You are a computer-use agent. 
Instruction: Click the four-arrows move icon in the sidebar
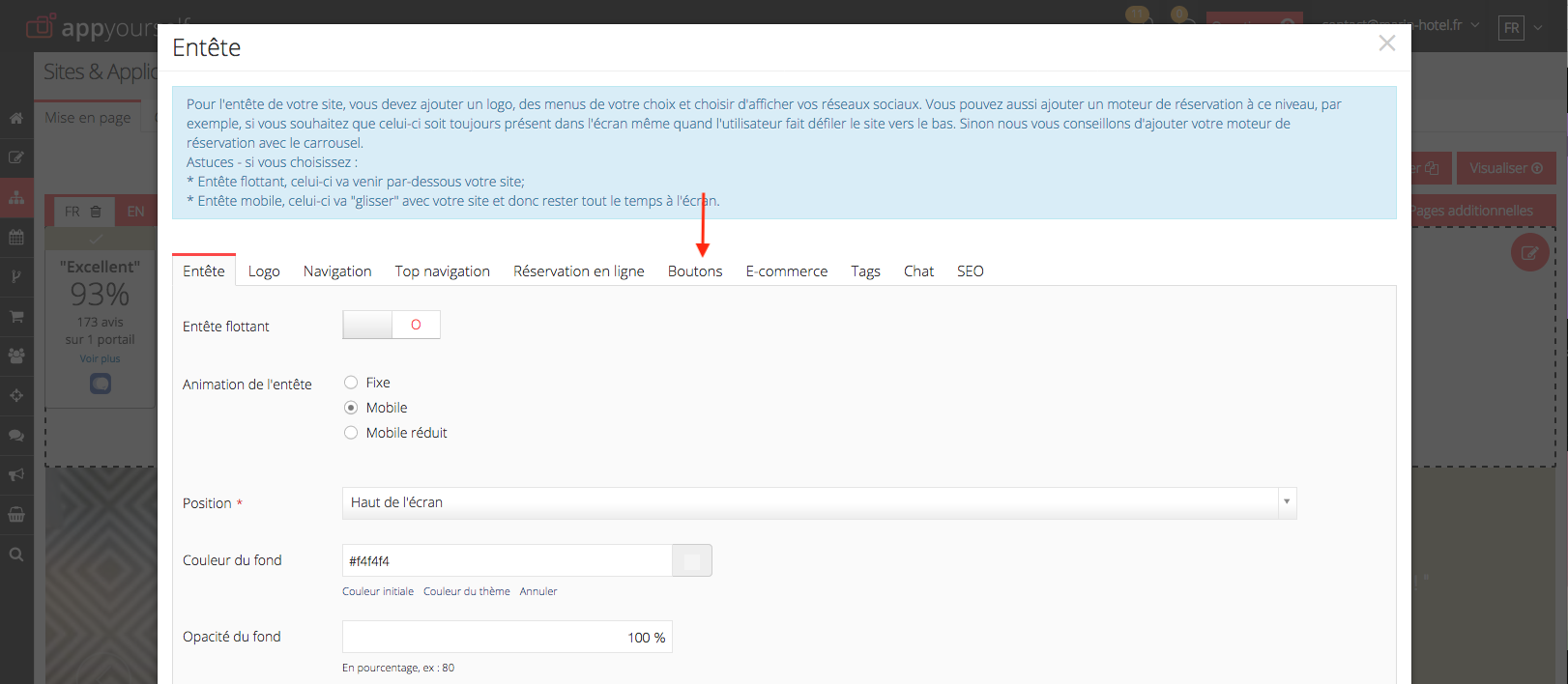pos(16,395)
